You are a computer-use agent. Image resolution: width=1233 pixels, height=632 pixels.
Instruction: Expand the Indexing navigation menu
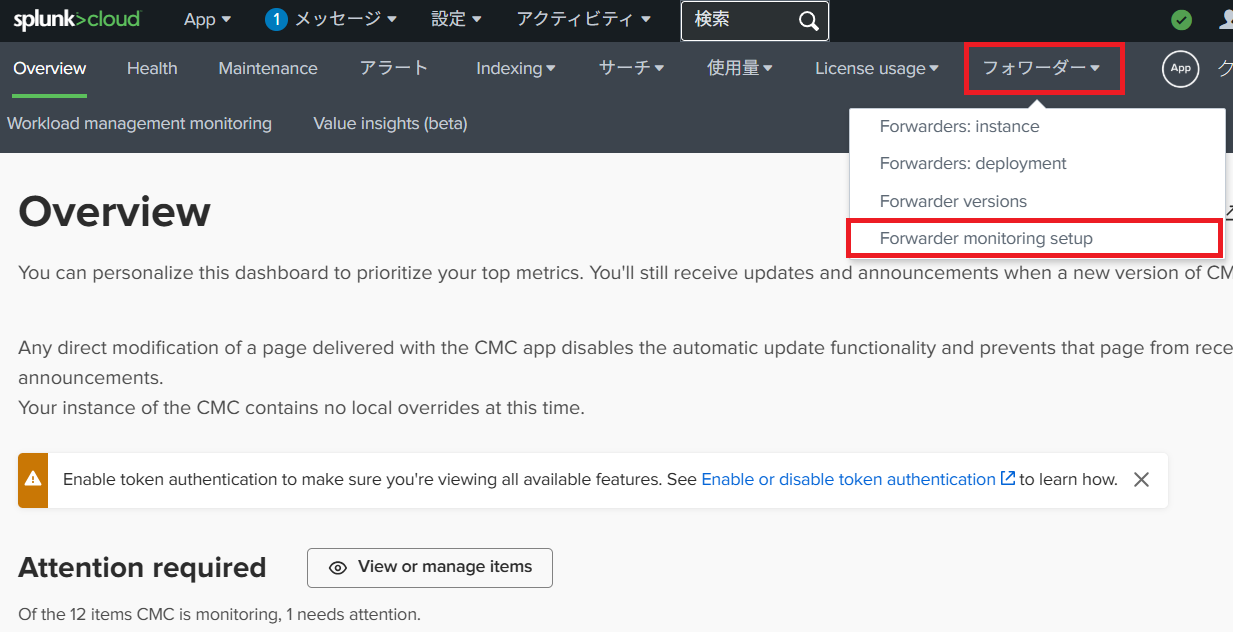coord(515,69)
